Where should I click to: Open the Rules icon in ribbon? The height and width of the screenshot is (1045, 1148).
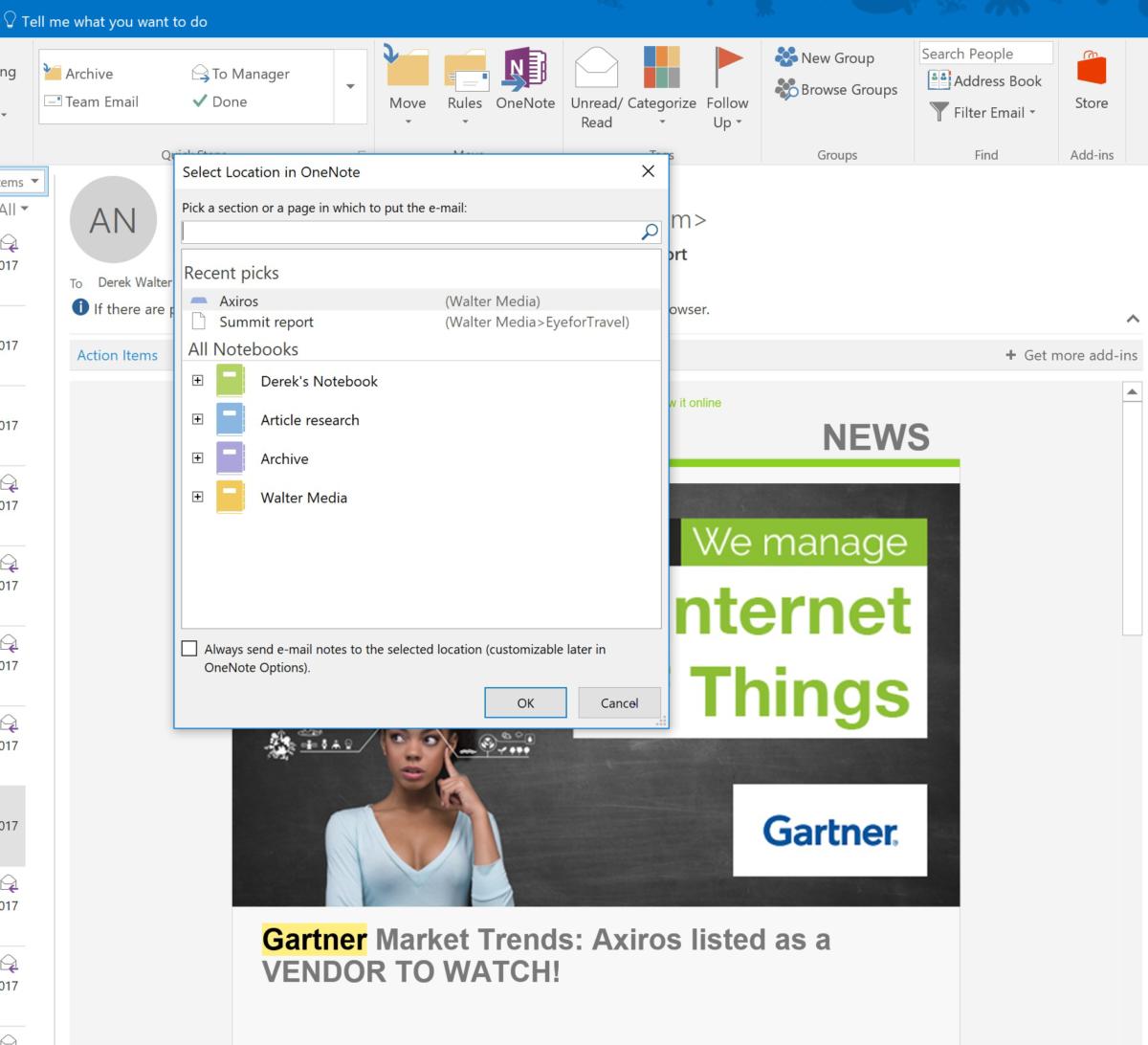465,69
